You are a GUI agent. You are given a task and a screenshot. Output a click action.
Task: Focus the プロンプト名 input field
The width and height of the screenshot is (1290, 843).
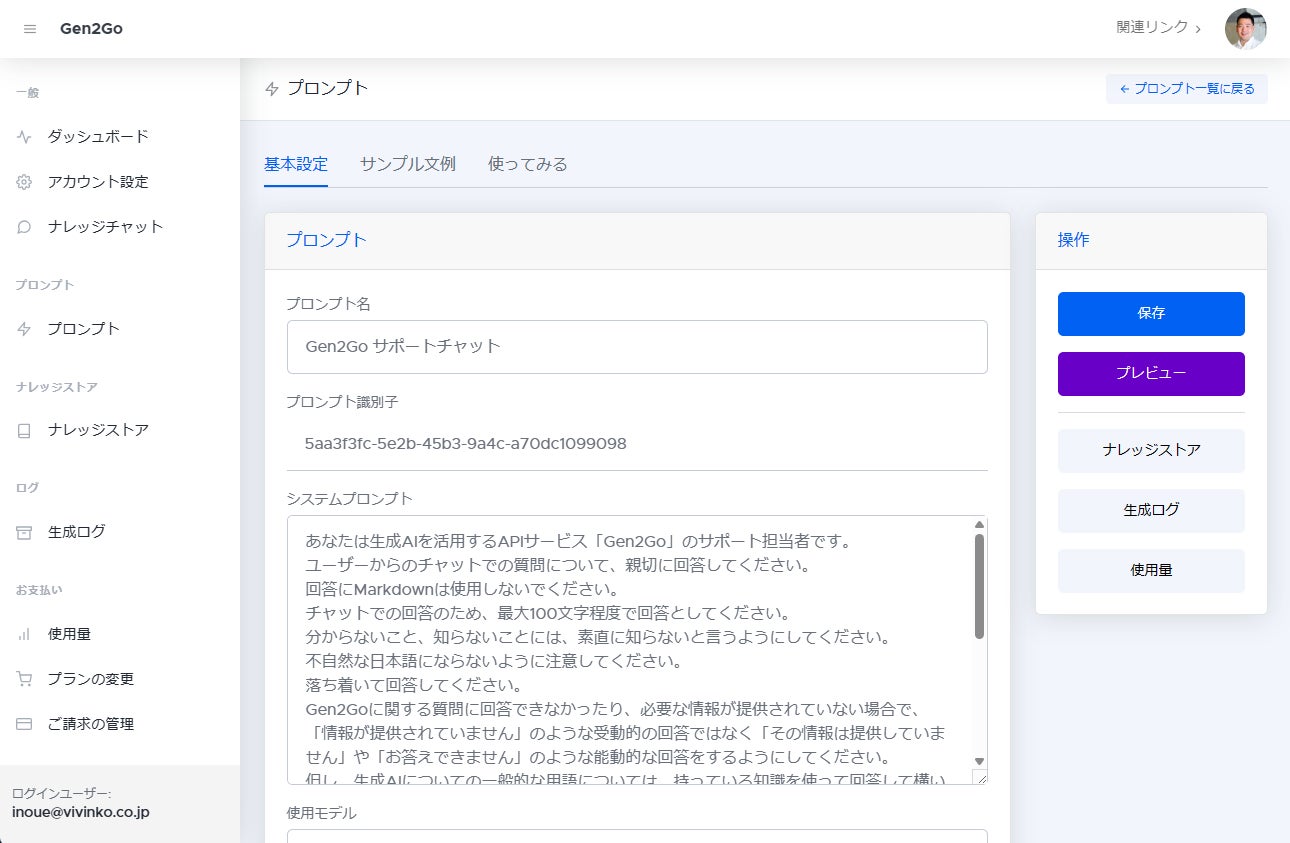click(x=637, y=347)
